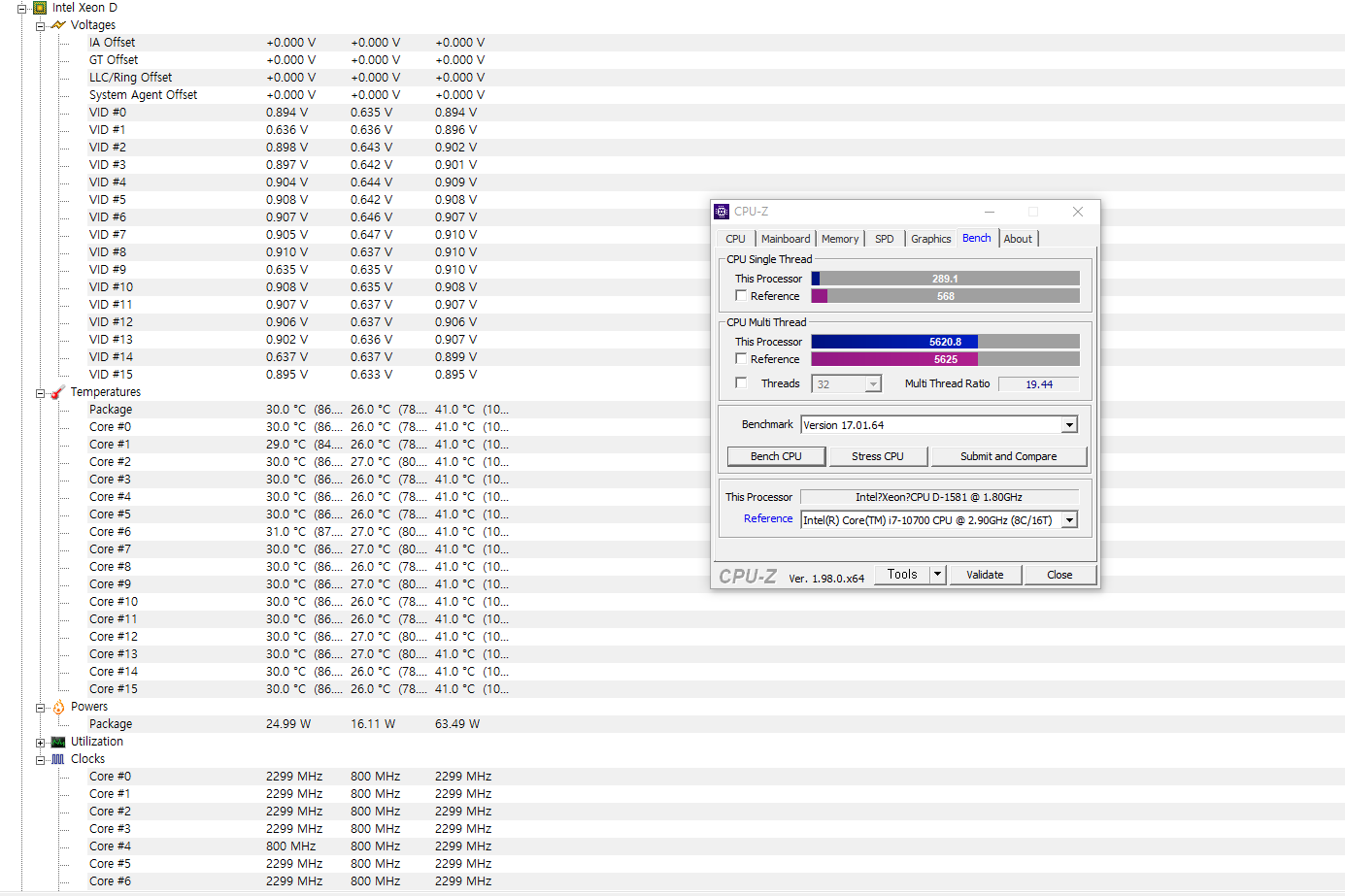This screenshot has width=1345, height=896.
Task: Click the Utilization graph icon
Action: coord(58,742)
